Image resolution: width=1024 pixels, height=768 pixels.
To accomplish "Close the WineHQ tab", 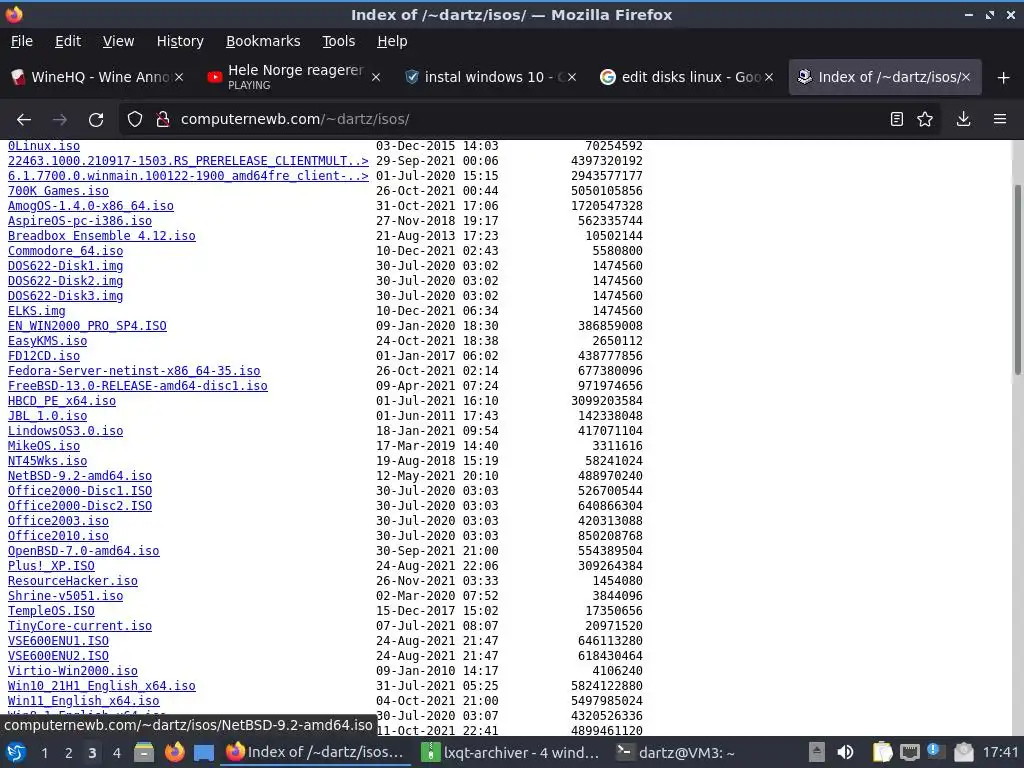I will 179,77.
